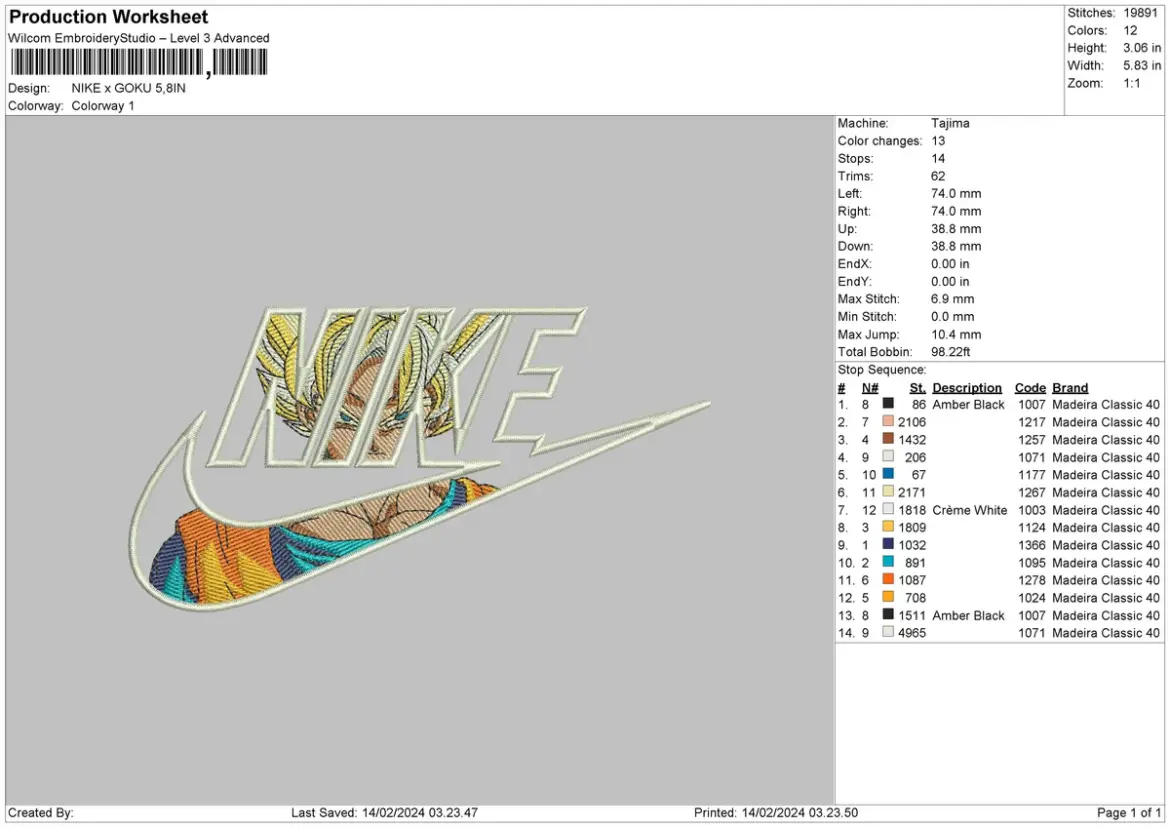
Task: Select the brown swatch with code 1257
Action: [888, 440]
